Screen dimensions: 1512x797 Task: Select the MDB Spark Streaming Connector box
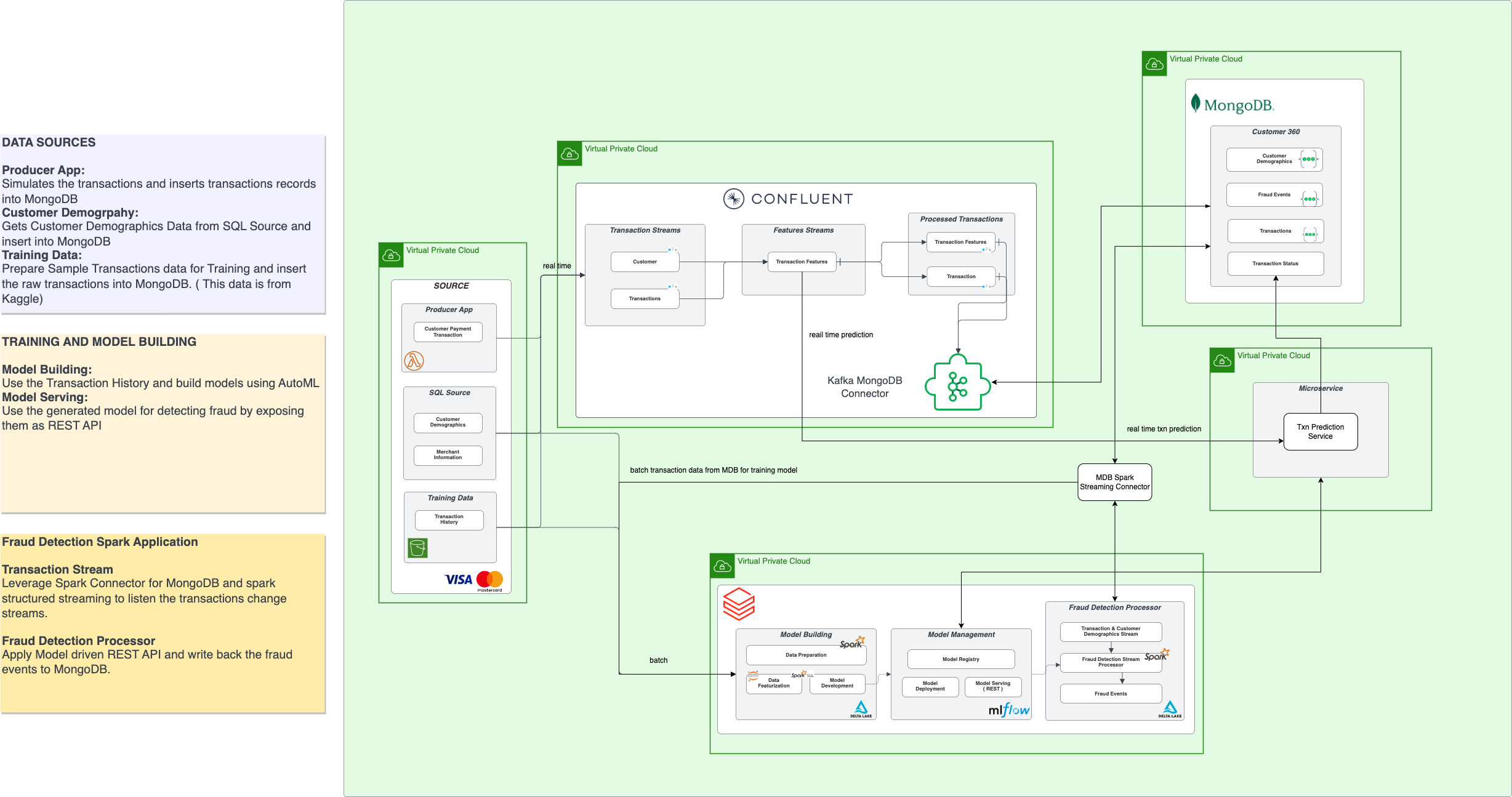pos(1114,482)
